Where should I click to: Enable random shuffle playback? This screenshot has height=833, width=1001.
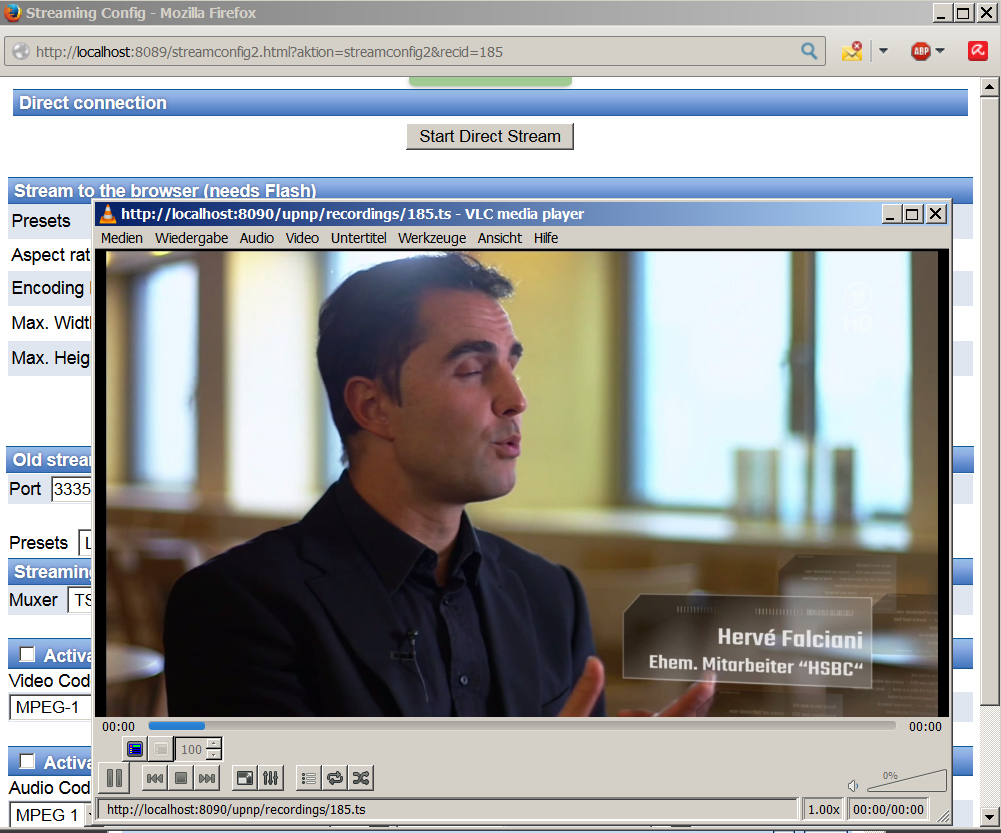pyautogui.click(x=361, y=777)
